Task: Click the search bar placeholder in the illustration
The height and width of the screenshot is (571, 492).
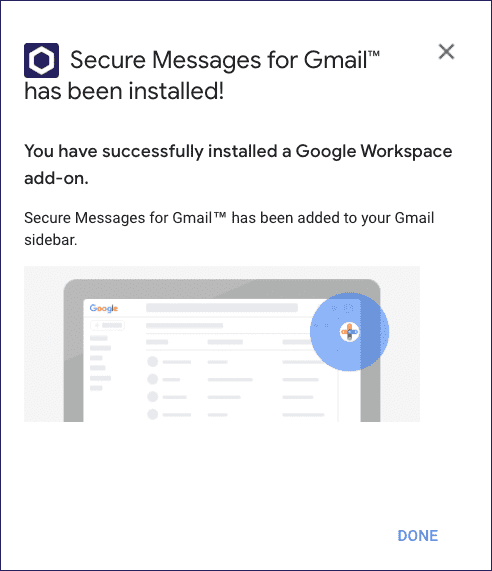Action: click(x=222, y=308)
